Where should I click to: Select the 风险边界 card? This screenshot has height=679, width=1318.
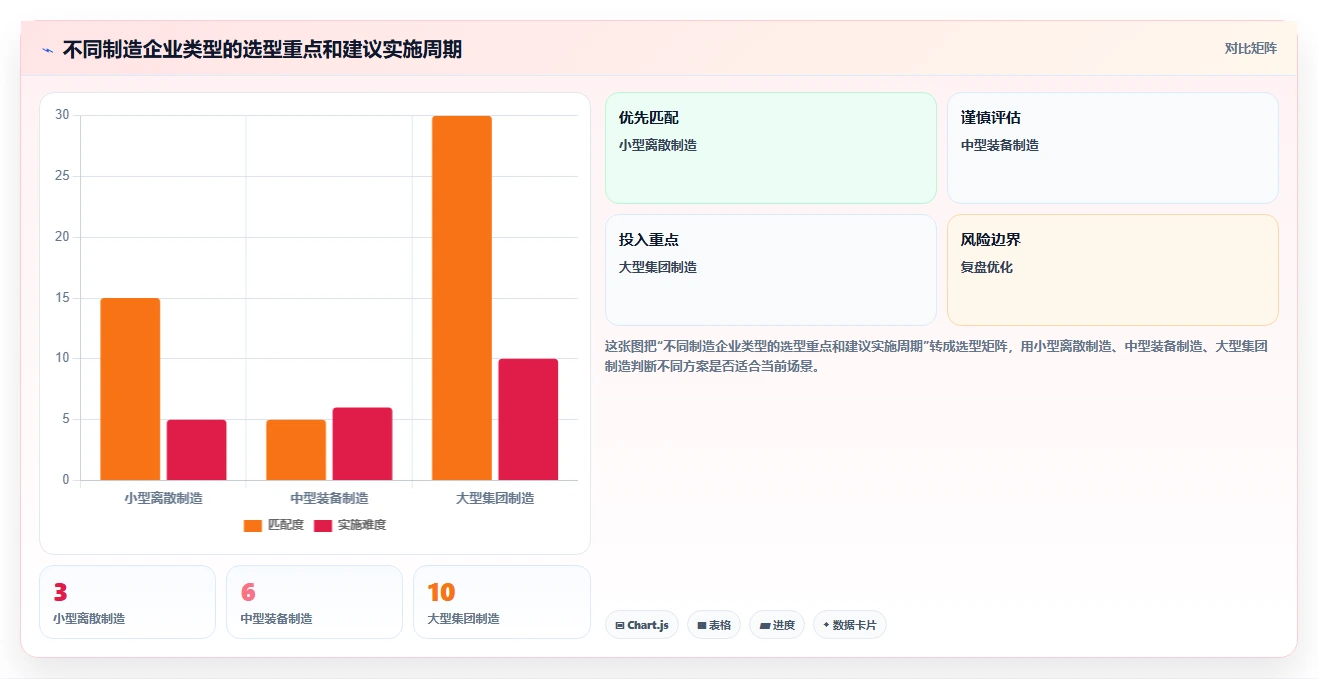point(1113,270)
